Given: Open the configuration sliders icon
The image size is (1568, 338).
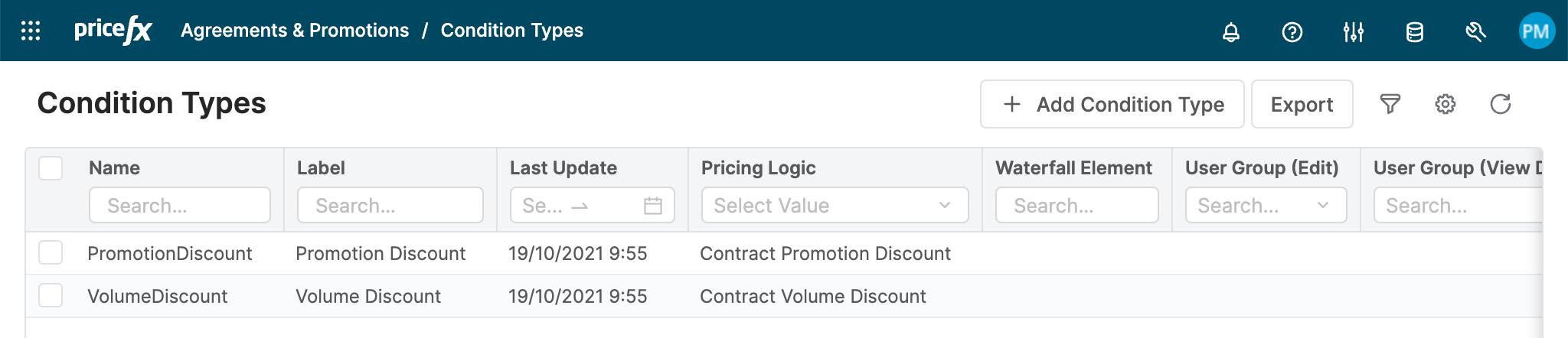Looking at the screenshot, I should coord(1354,32).
